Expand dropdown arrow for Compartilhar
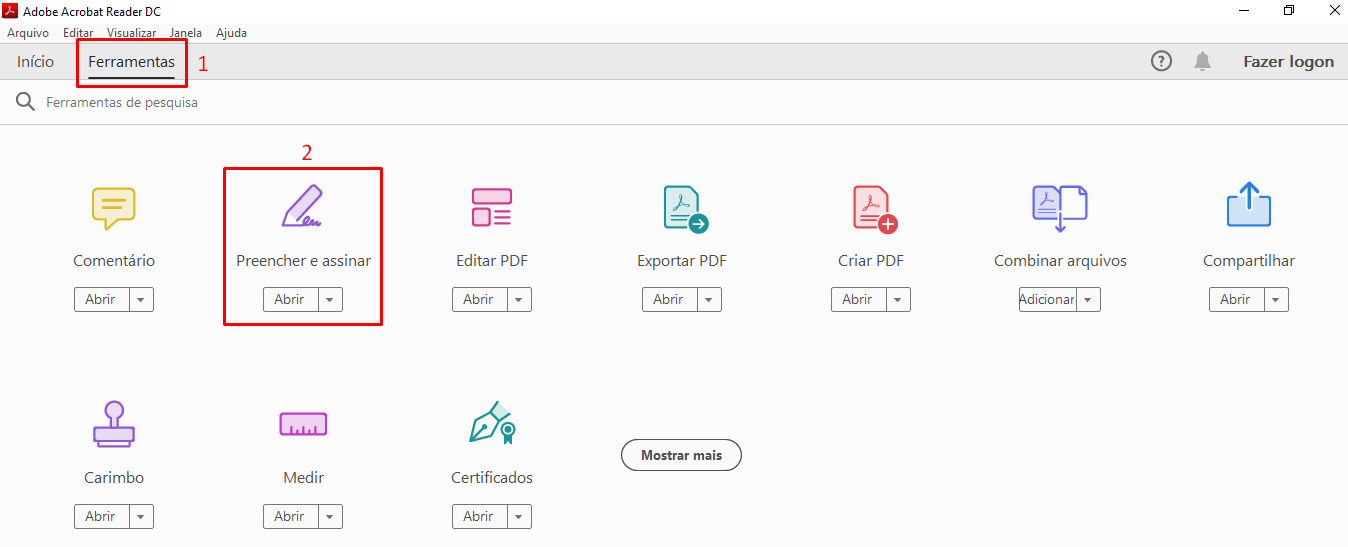This screenshot has width=1348, height=547. pyautogui.click(x=1276, y=300)
